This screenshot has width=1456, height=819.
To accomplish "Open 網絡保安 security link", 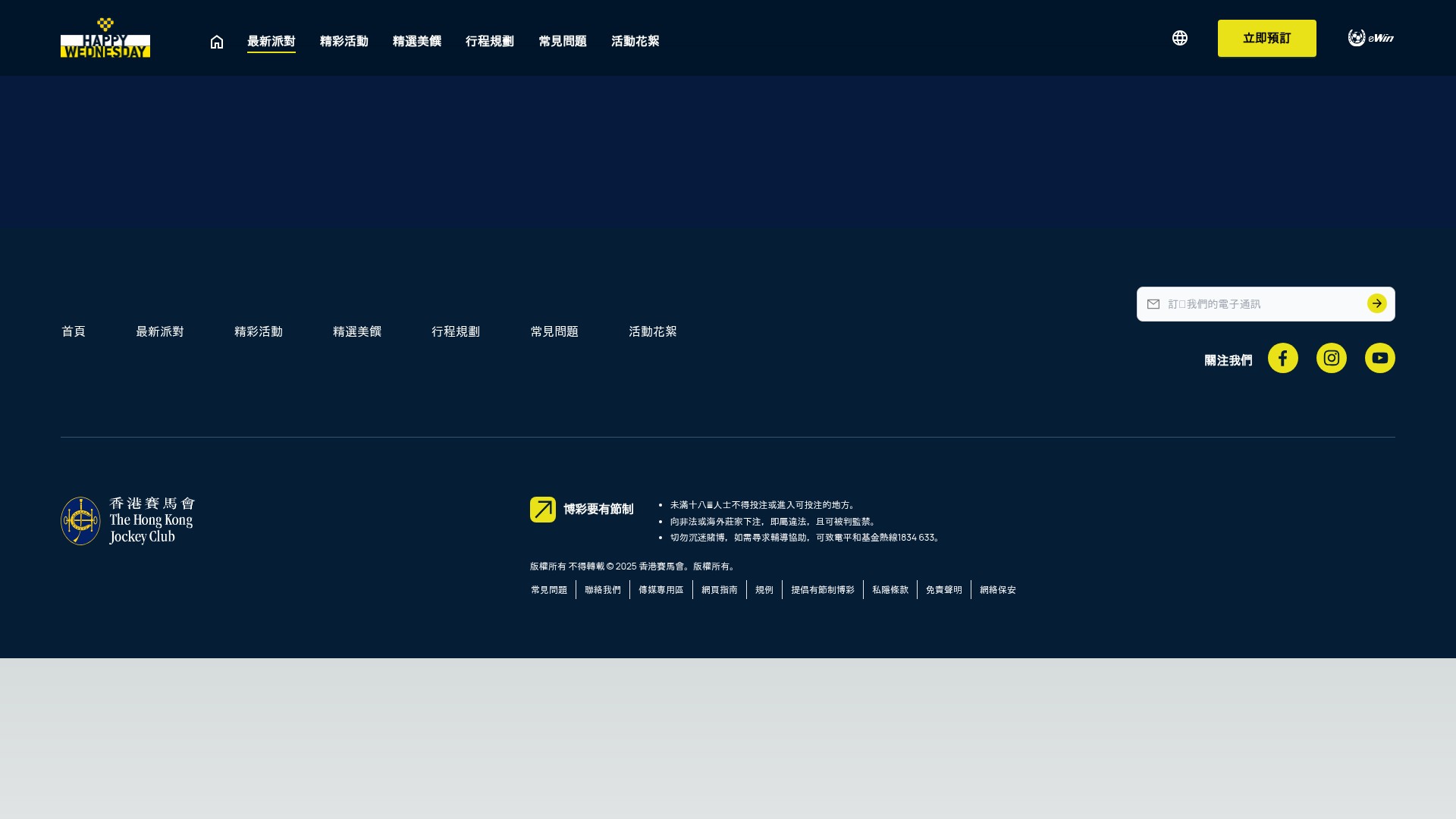I will [x=998, y=590].
